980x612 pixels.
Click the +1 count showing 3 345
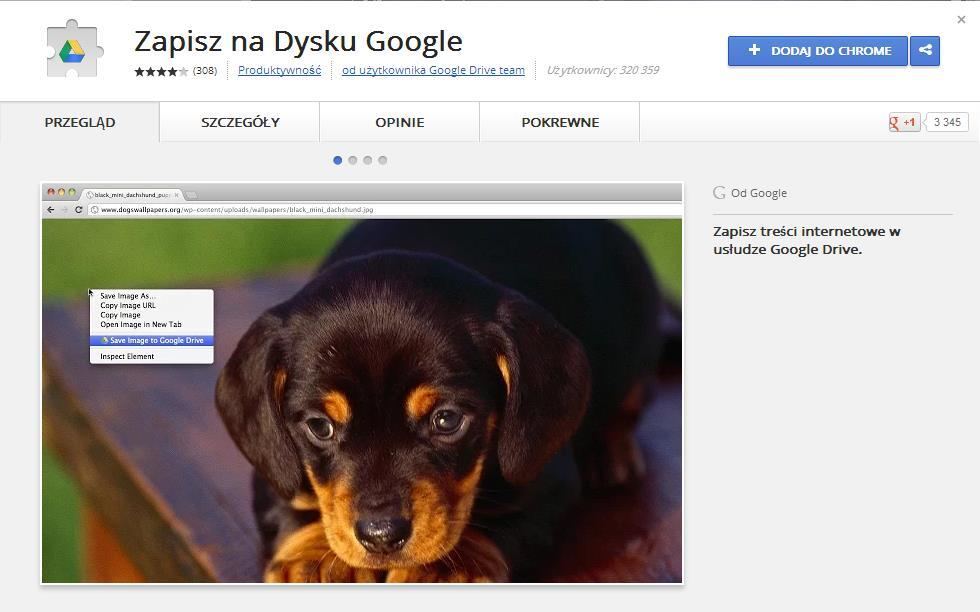pos(946,122)
